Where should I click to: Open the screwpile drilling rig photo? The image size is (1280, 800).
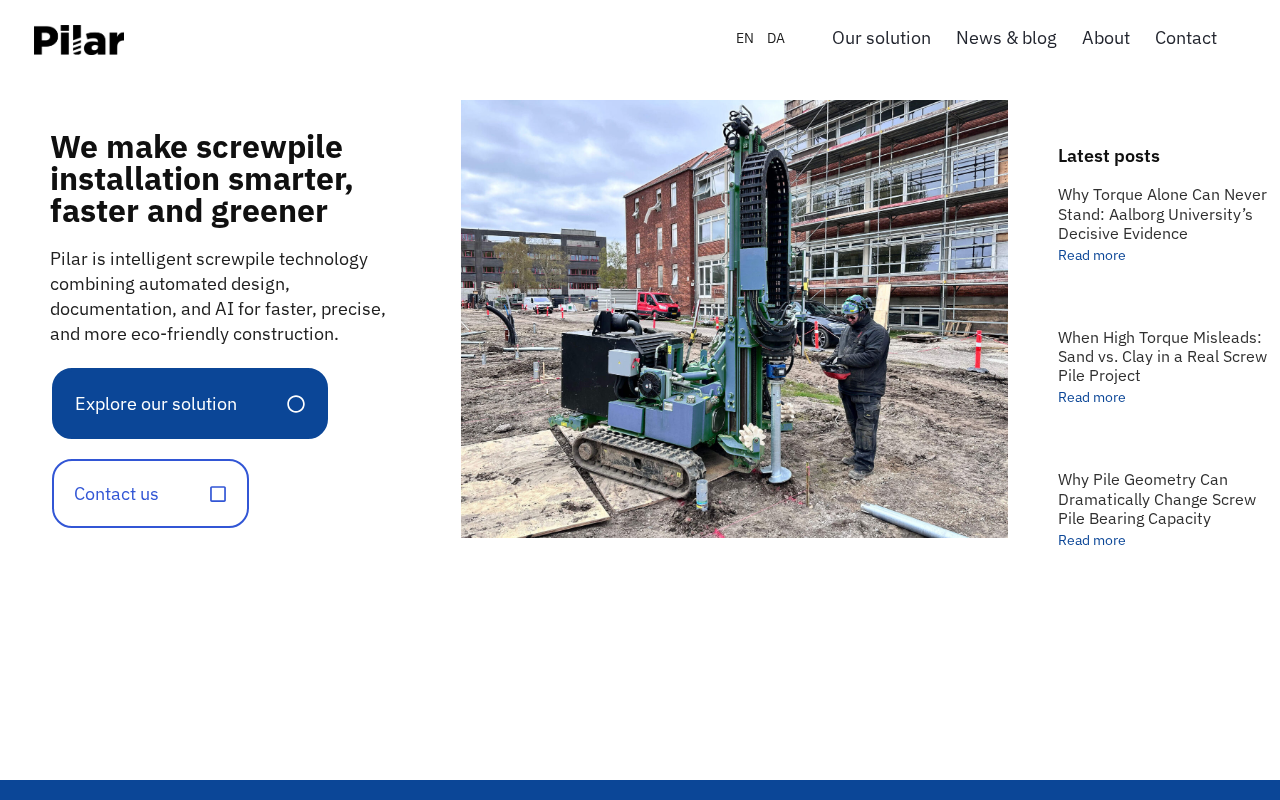pyautogui.click(x=734, y=319)
